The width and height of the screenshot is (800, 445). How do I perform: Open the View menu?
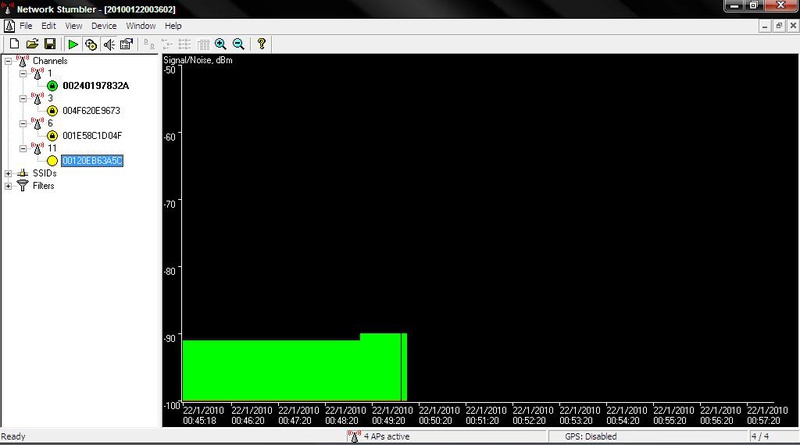[73, 26]
